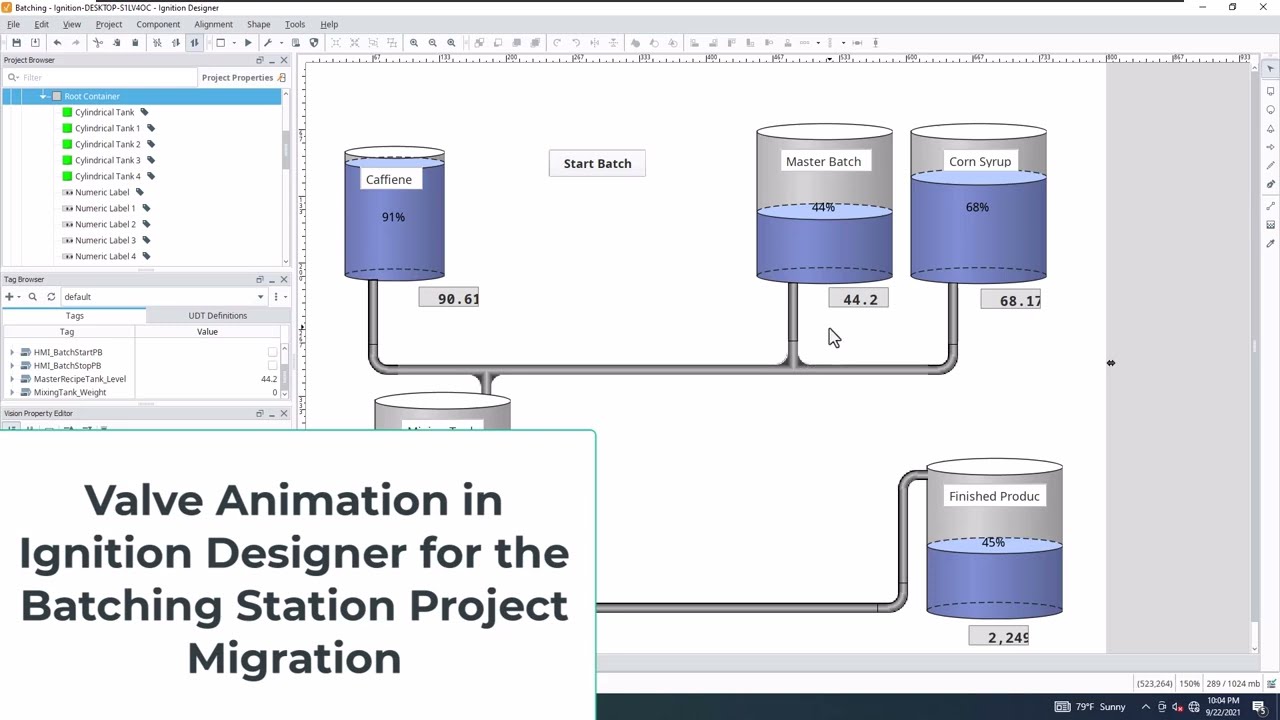Expand the HMI_BatchStartPB tag

pyautogui.click(x=12, y=352)
